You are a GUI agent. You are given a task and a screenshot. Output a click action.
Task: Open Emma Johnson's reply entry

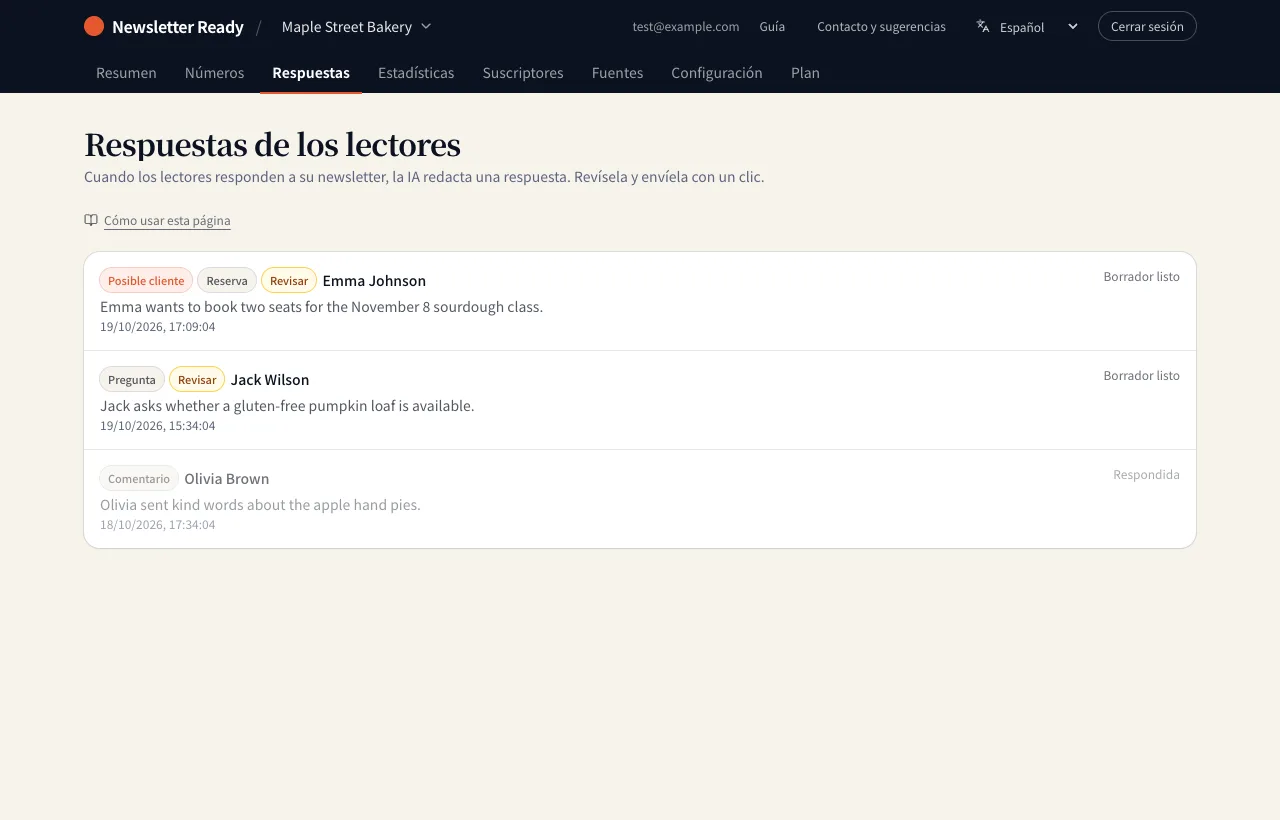tap(640, 301)
